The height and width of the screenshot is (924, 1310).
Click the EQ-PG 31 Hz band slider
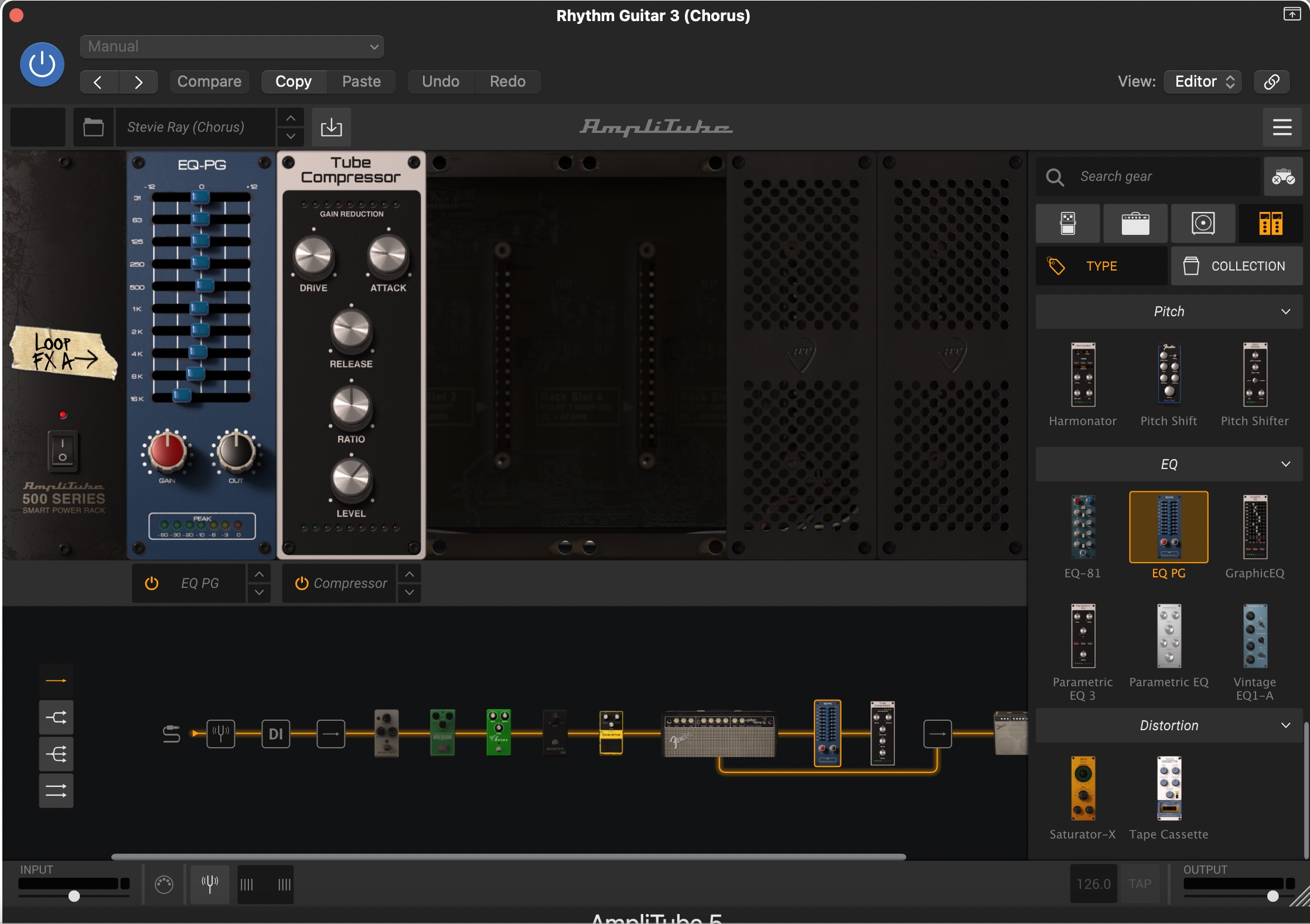(201, 197)
